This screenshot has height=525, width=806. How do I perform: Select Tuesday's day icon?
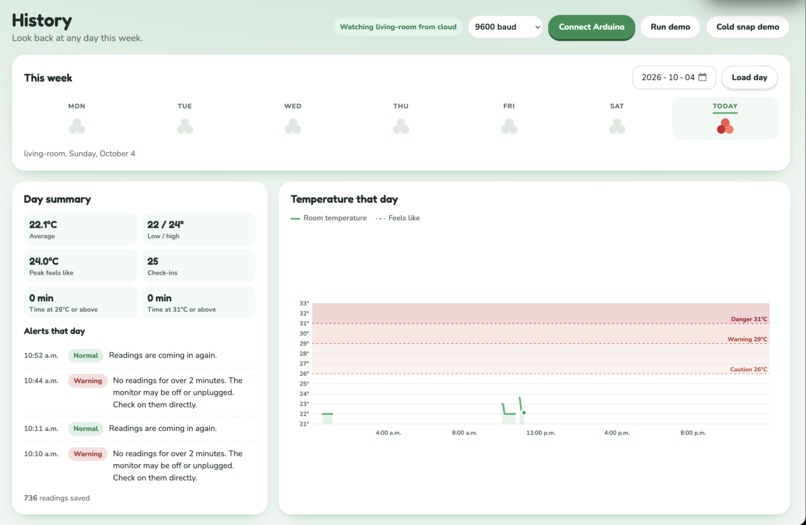(x=185, y=126)
